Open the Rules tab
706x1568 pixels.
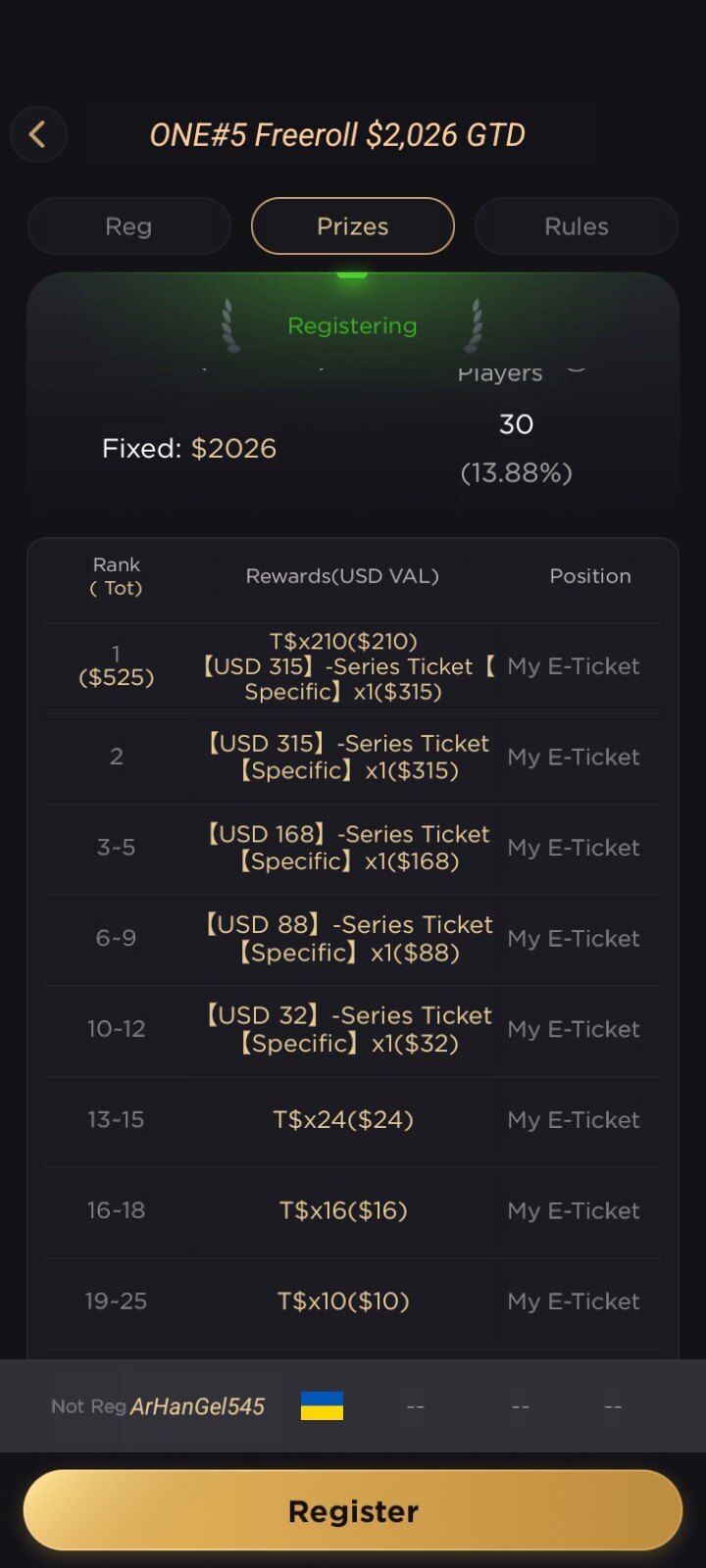(577, 226)
